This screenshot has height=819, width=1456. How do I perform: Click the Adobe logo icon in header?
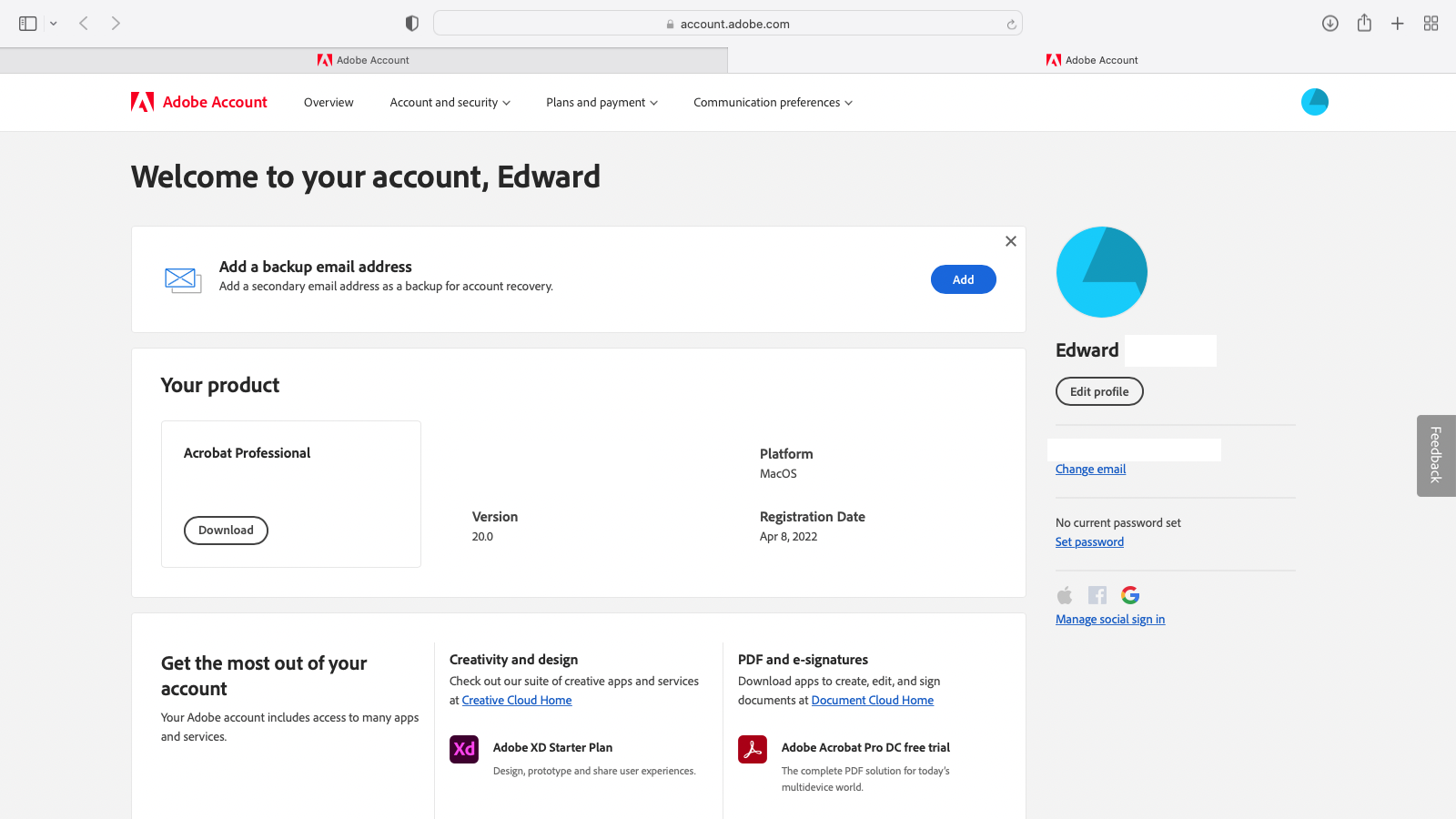pos(142,102)
